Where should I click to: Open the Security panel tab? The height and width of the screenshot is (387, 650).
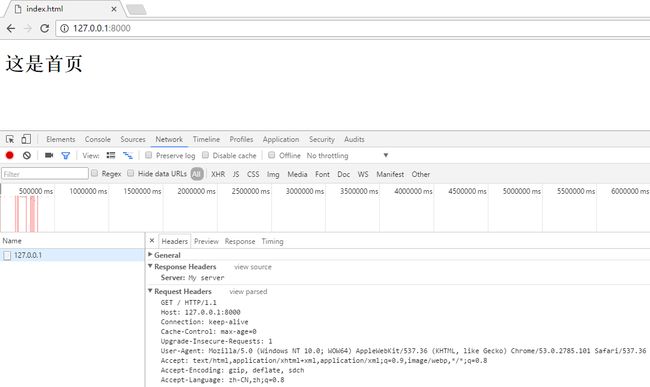[x=322, y=139]
